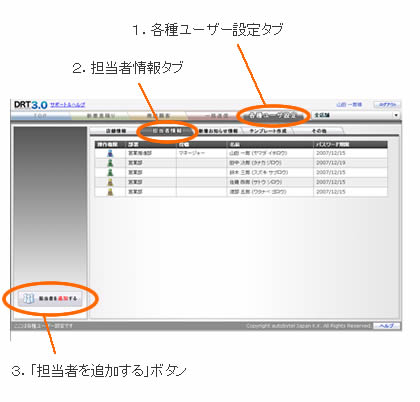Open the テンプレート作成 tab

[268, 131]
